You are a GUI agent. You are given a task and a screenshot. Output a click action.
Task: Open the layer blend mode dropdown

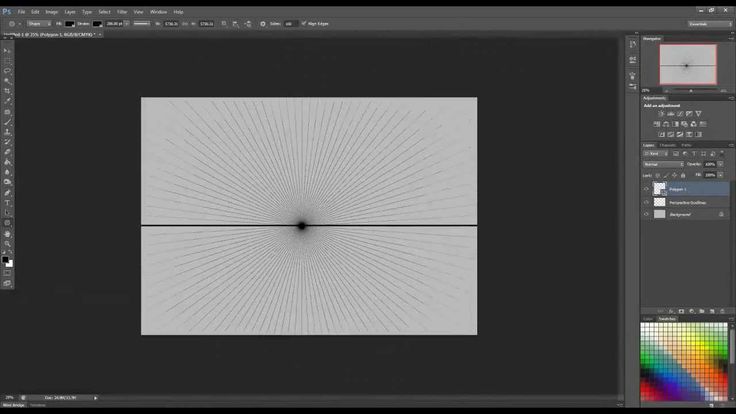point(663,164)
